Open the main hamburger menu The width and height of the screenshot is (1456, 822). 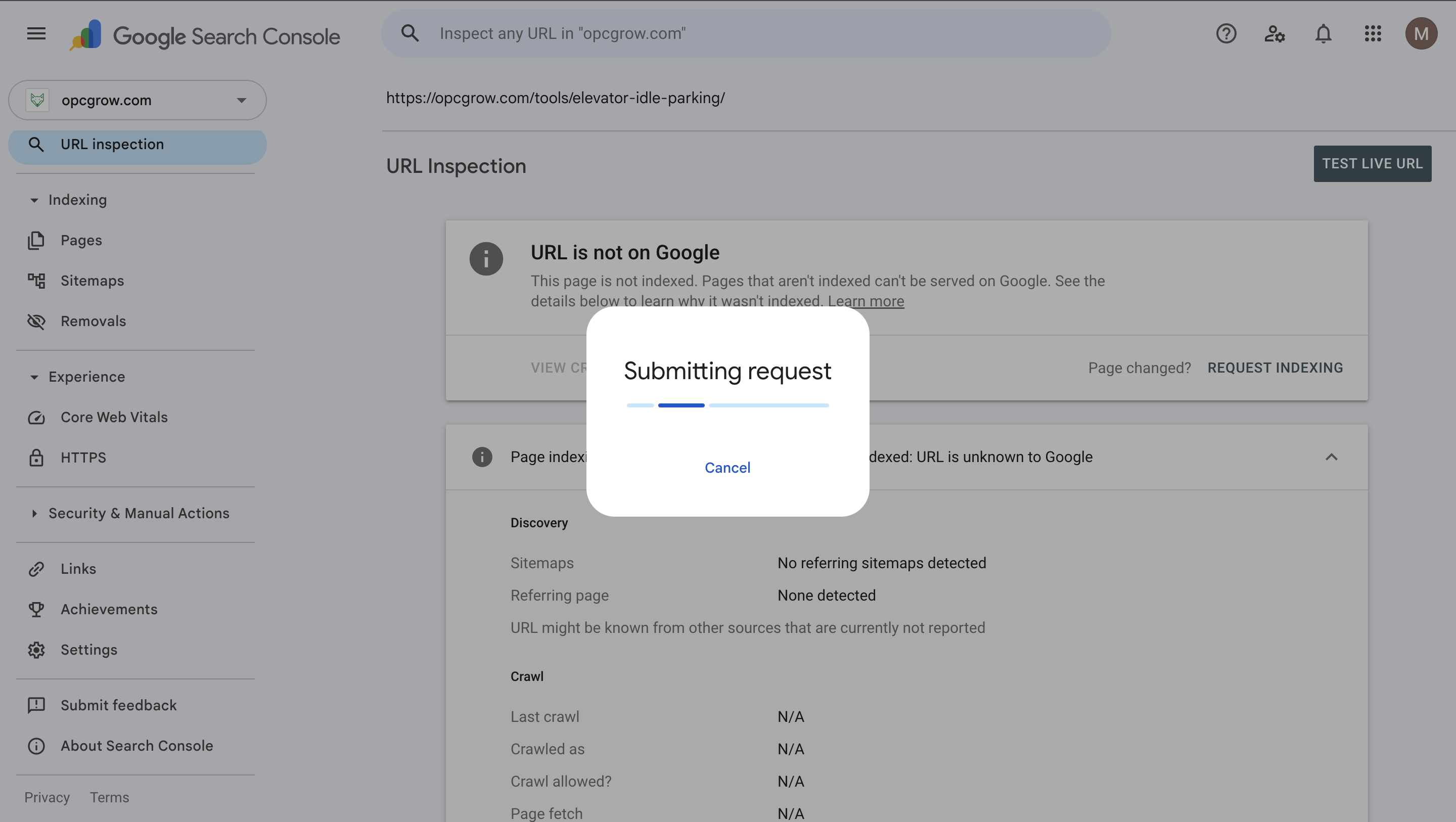(x=36, y=34)
